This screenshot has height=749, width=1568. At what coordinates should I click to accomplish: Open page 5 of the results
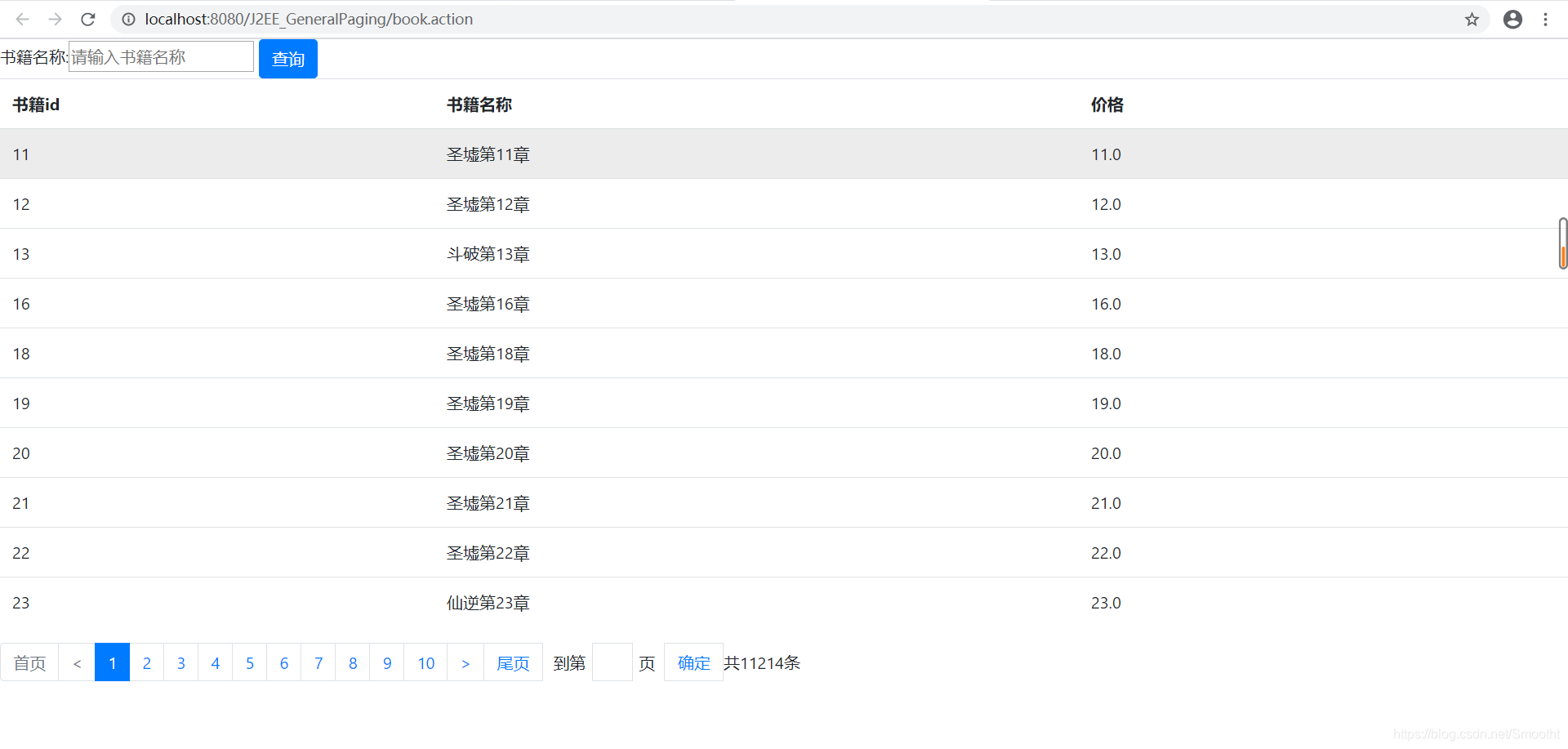point(249,662)
